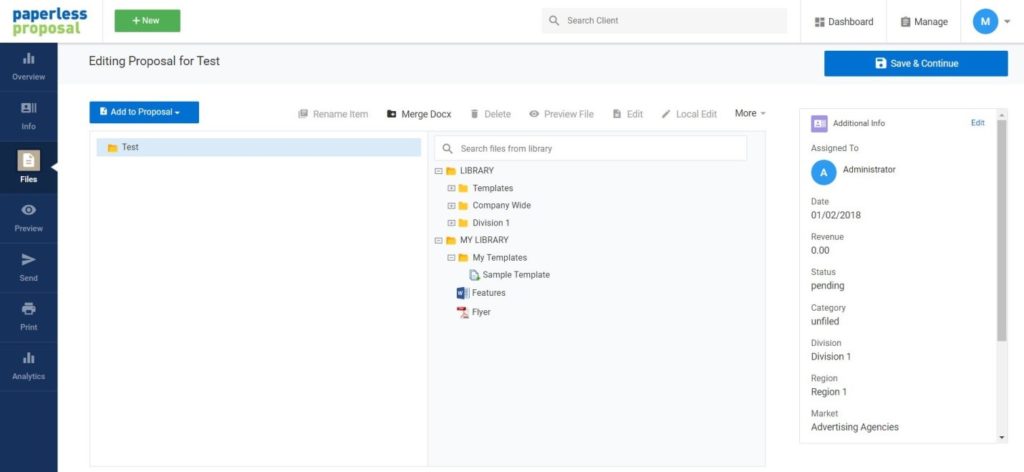Image resolution: width=1024 pixels, height=472 pixels.
Task: Open the Info section in sidebar
Action: [29, 117]
